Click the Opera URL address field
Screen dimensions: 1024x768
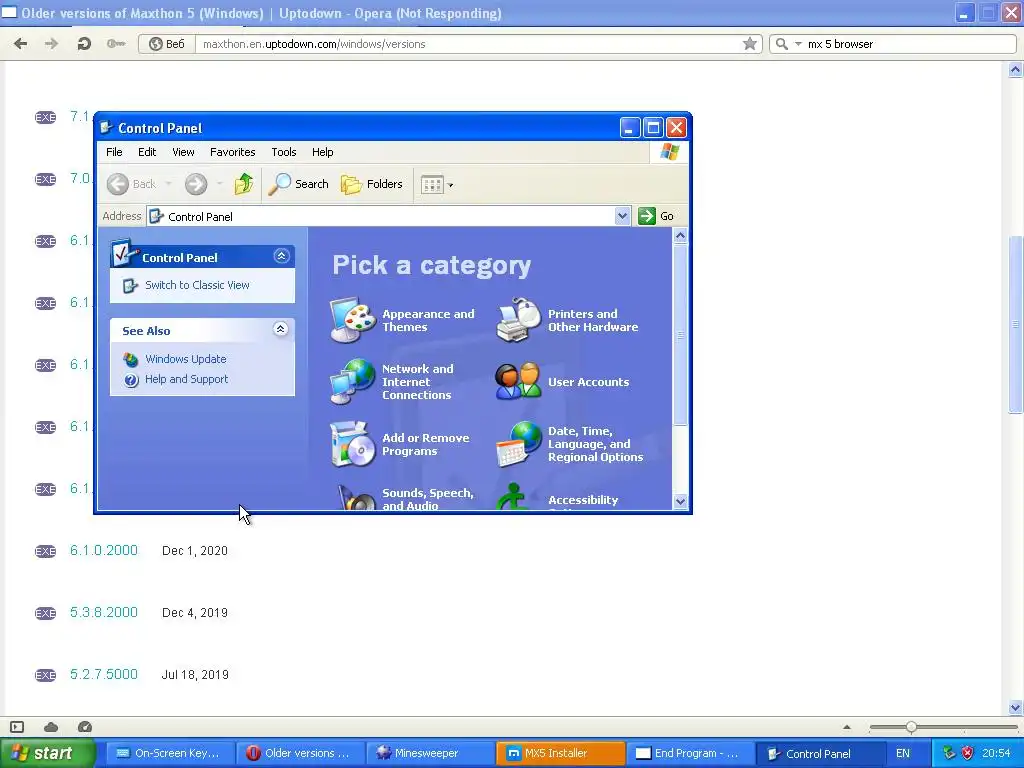(468, 44)
